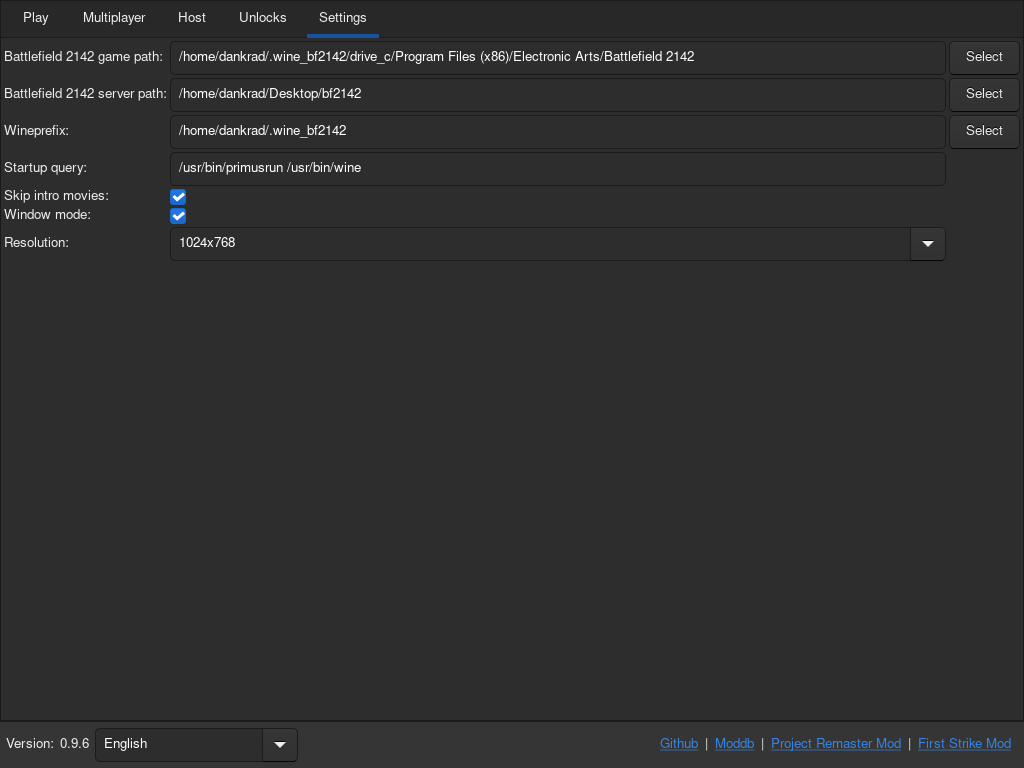Click the Battlefield 2142 game path label
Viewport: 1024px width, 768px height.
pos(83,57)
